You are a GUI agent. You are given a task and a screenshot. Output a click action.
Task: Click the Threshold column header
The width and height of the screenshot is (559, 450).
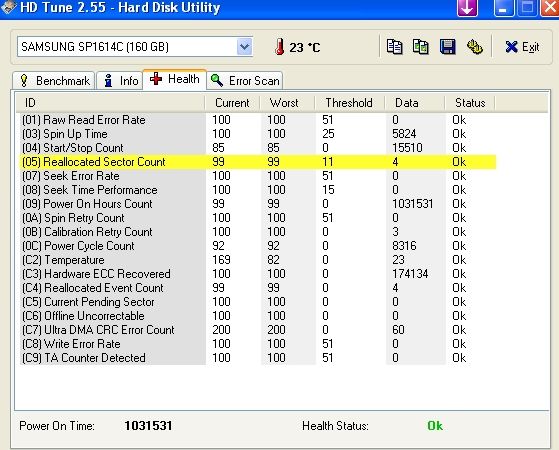click(349, 103)
